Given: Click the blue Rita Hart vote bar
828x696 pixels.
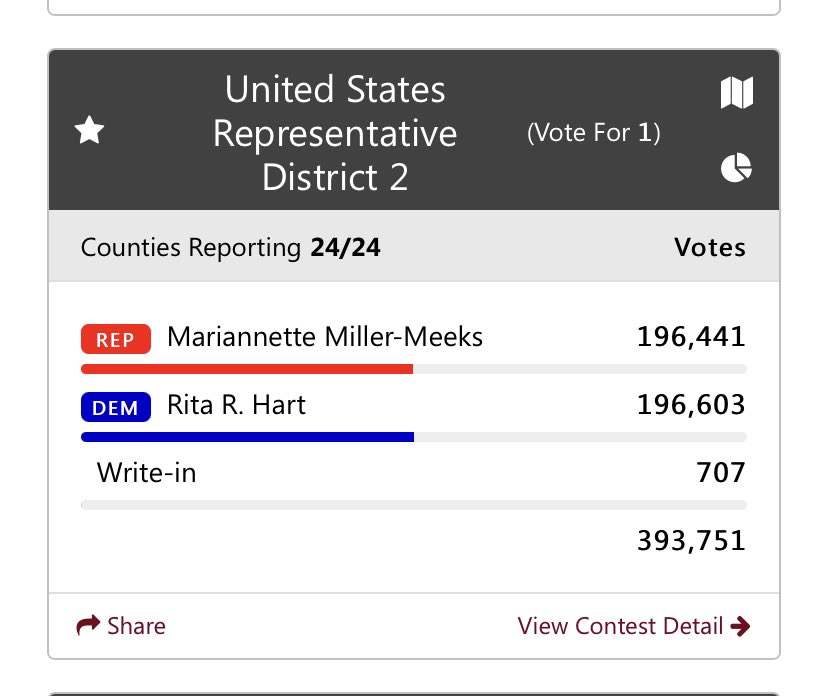Looking at the screenshot, I should click(x=247, y=437).
